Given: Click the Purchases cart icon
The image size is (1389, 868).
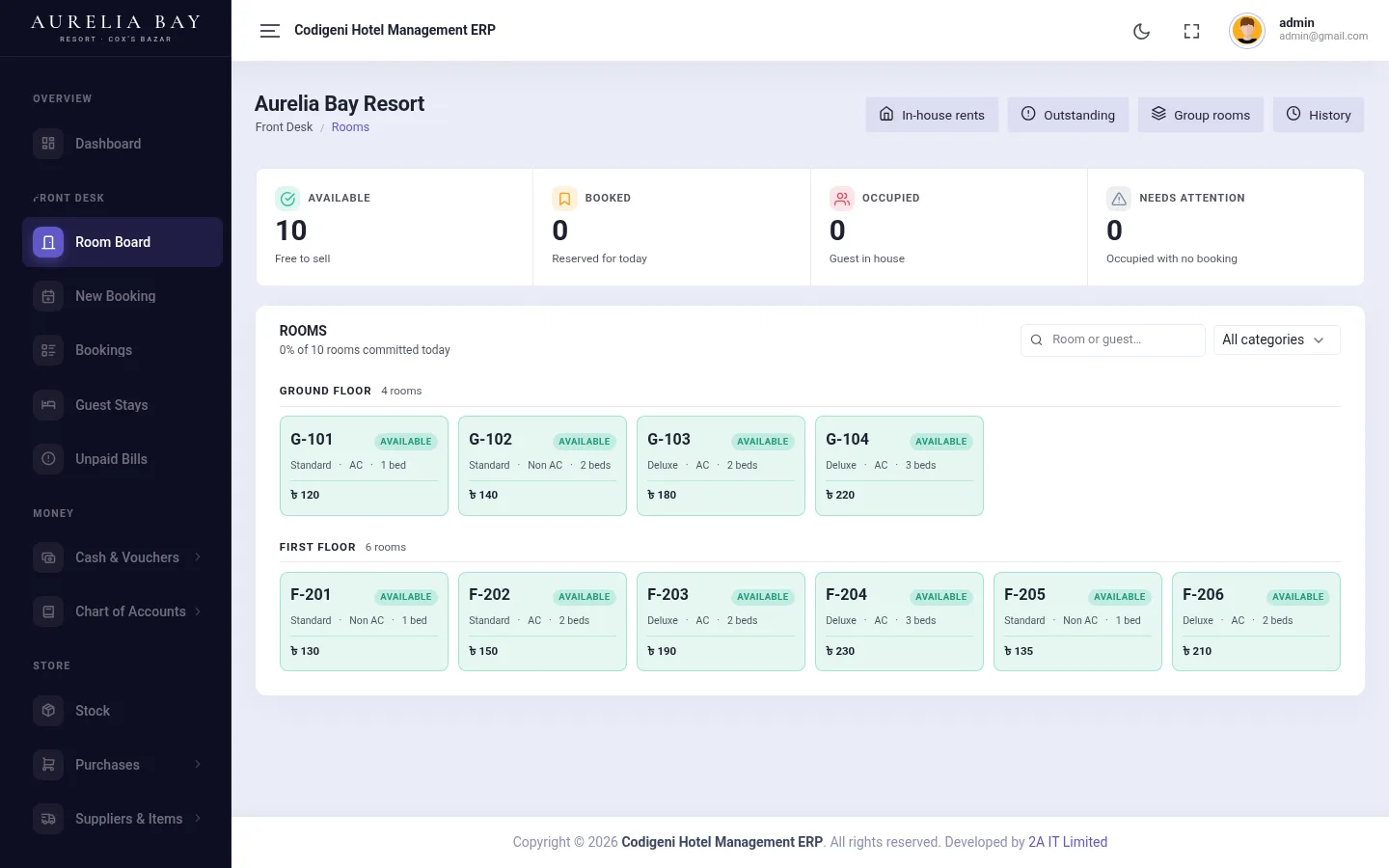Looking at the screenshot, I should [x=48, y=765].
